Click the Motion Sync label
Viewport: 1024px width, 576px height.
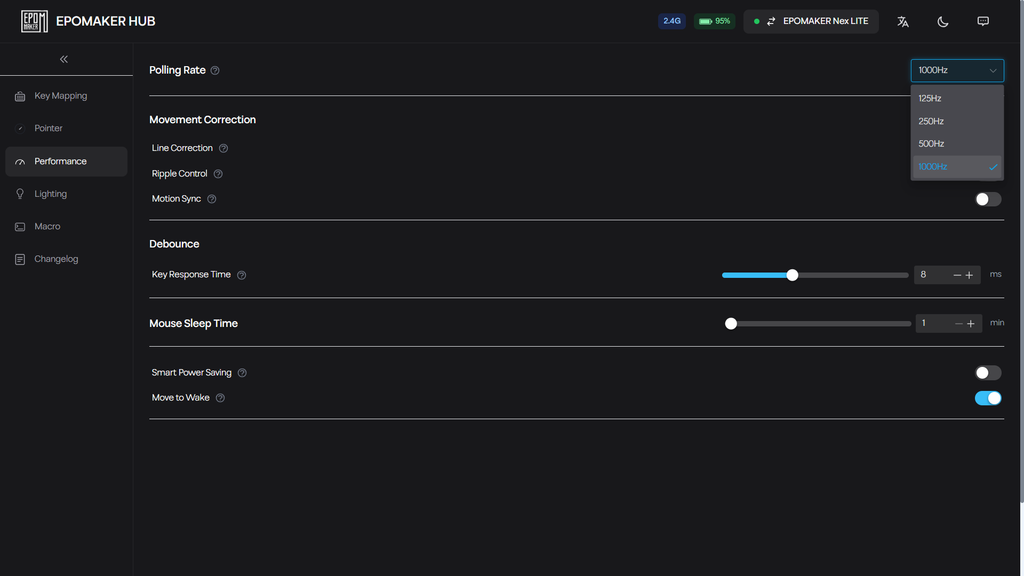point(176,199)
